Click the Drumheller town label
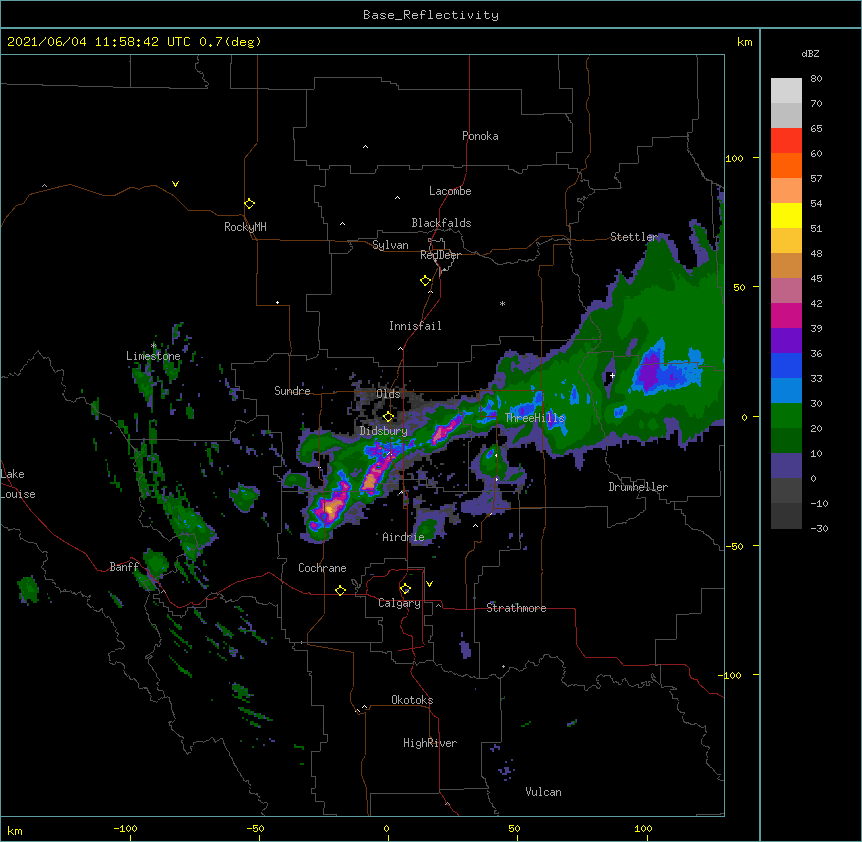The image size is (862, 842). click(638, 487)
